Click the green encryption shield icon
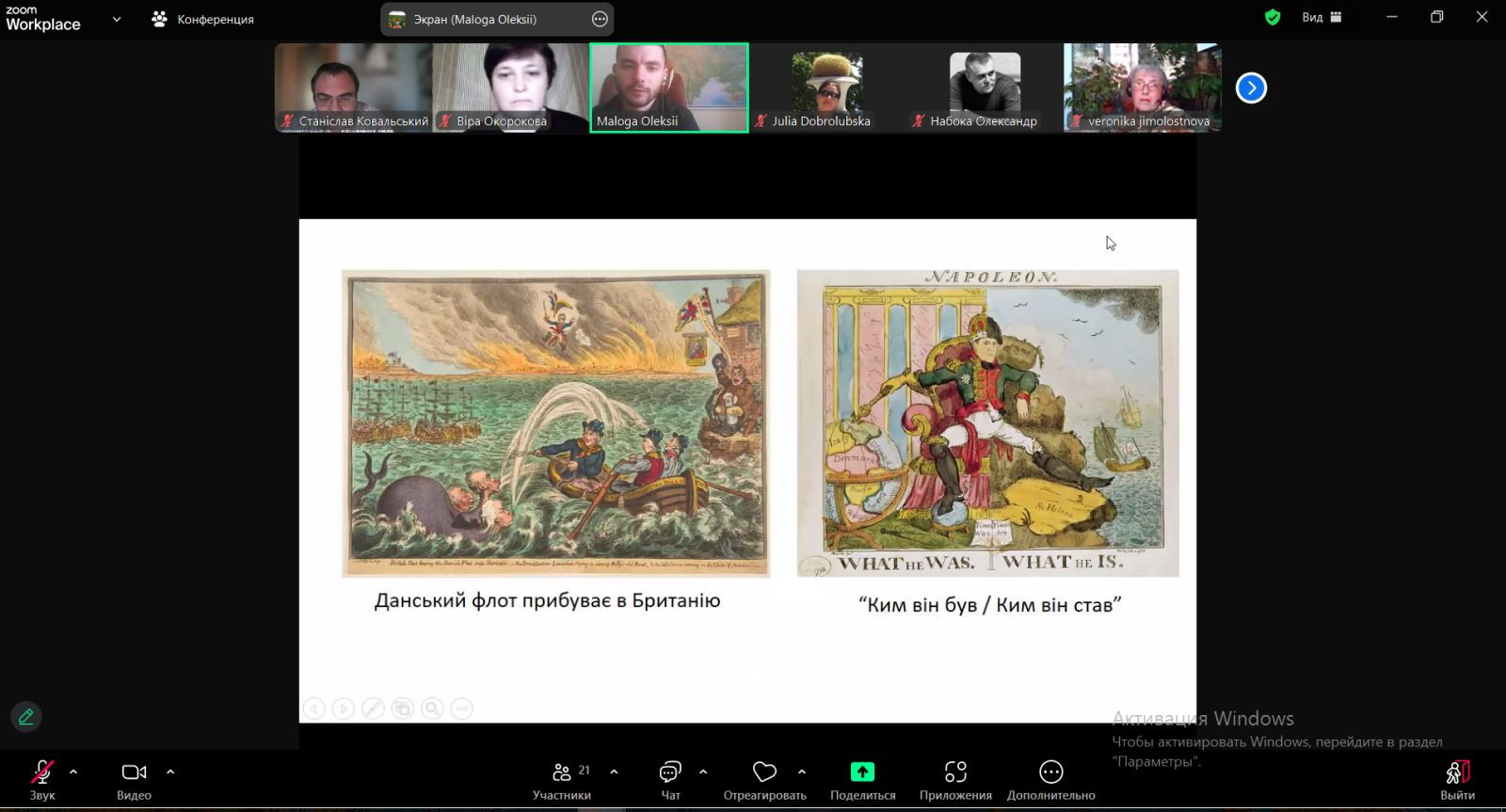This screenshot has width=1506, height=812. click(x=1273, y=17)
